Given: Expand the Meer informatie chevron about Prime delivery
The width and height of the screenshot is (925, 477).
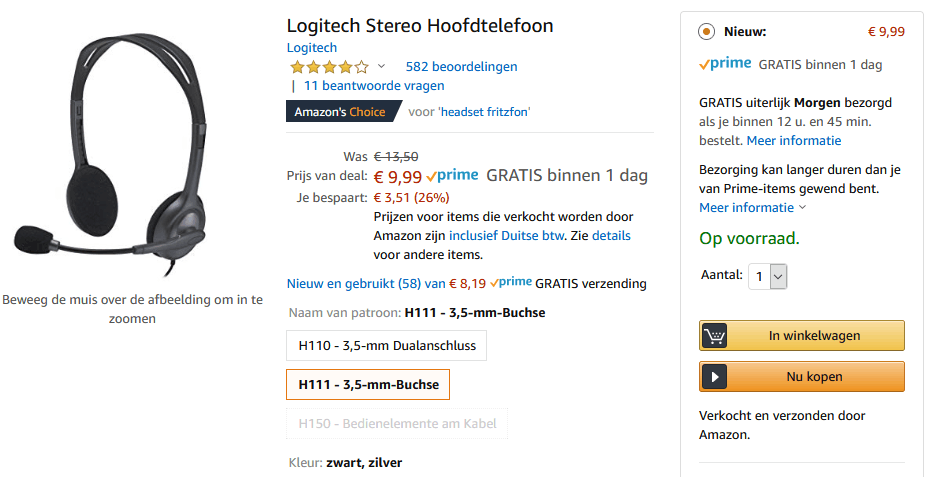Looking at the screenshot, I should tap(802, 208).
